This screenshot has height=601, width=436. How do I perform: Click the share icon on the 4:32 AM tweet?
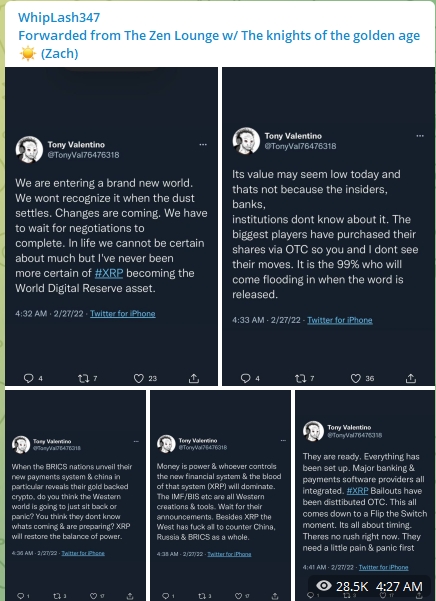click(x=194, y=378)
